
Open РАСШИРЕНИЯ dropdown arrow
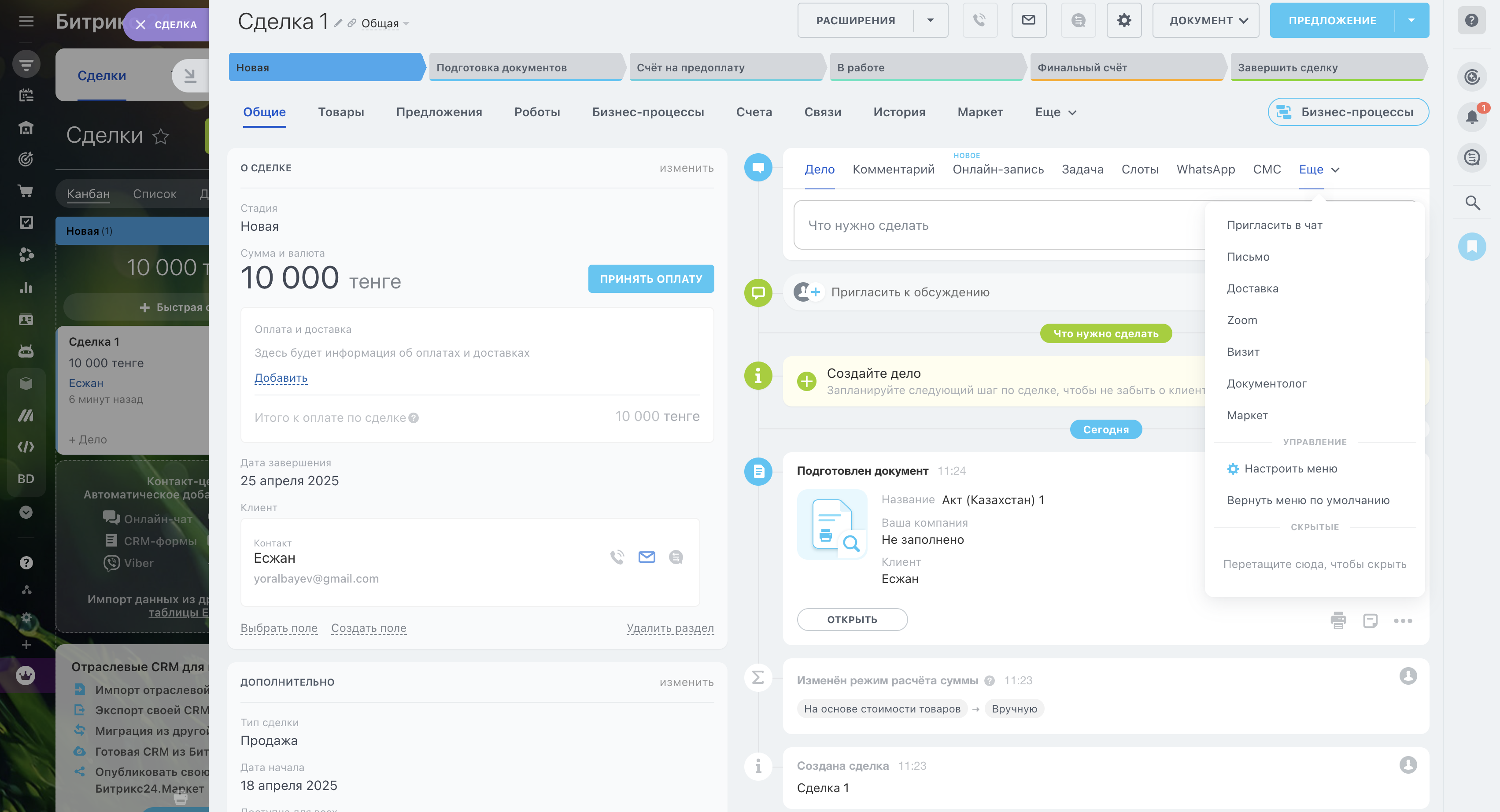pyautogui.click(x=930, y=20)
